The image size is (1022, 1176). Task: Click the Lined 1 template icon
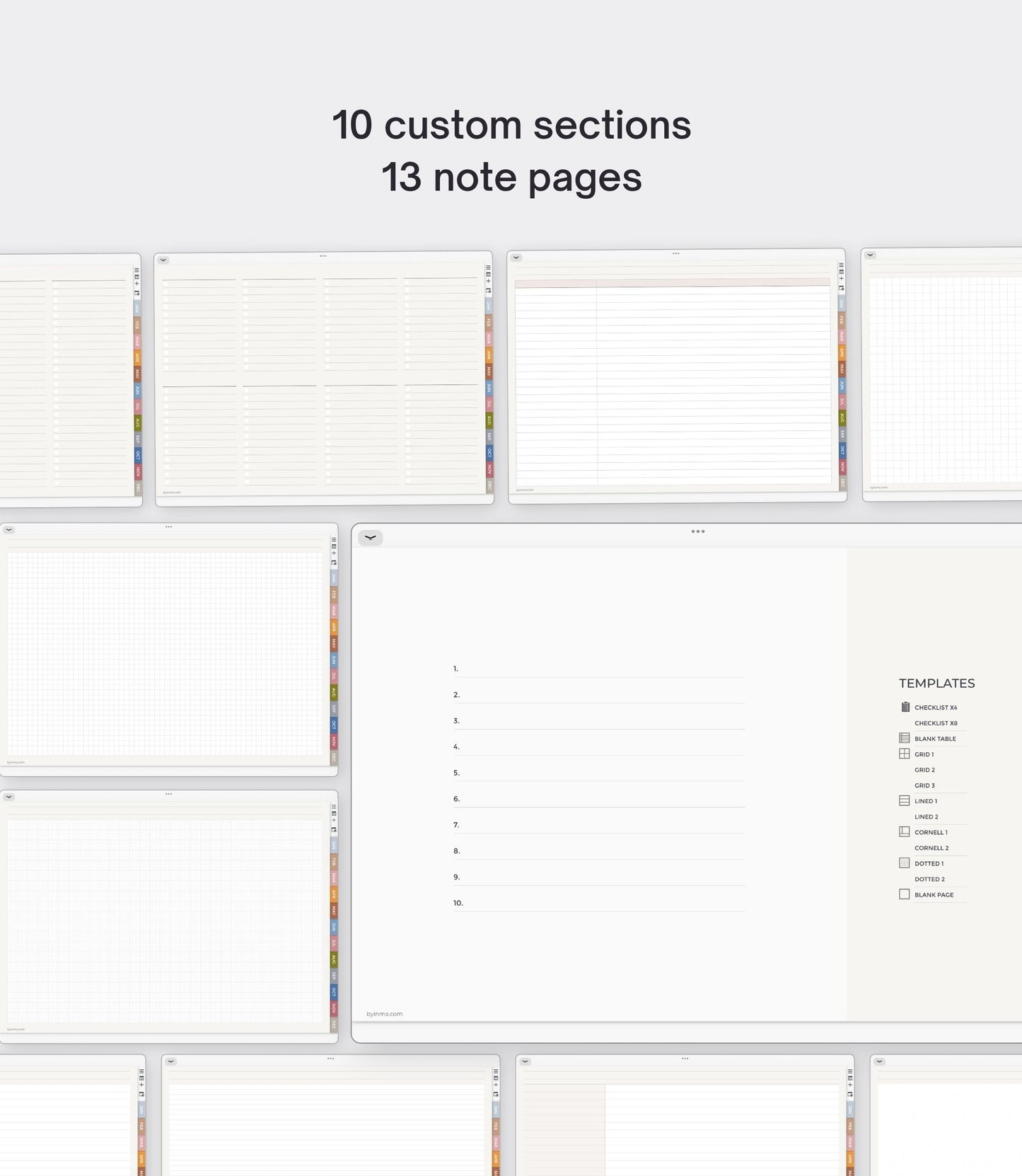tap(904, 800)
